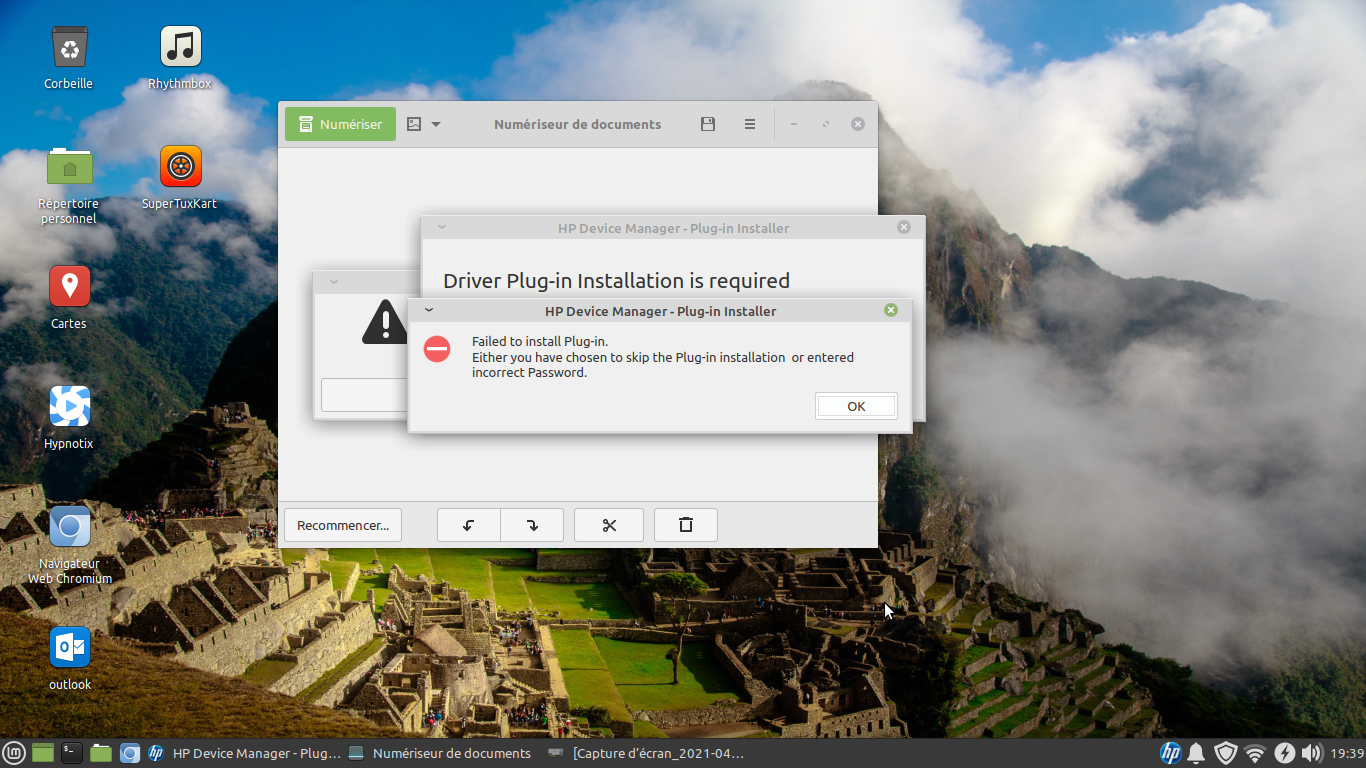Click the Rhythmbox desktop icon
1366x768 pixels.
tap(180, 47)
